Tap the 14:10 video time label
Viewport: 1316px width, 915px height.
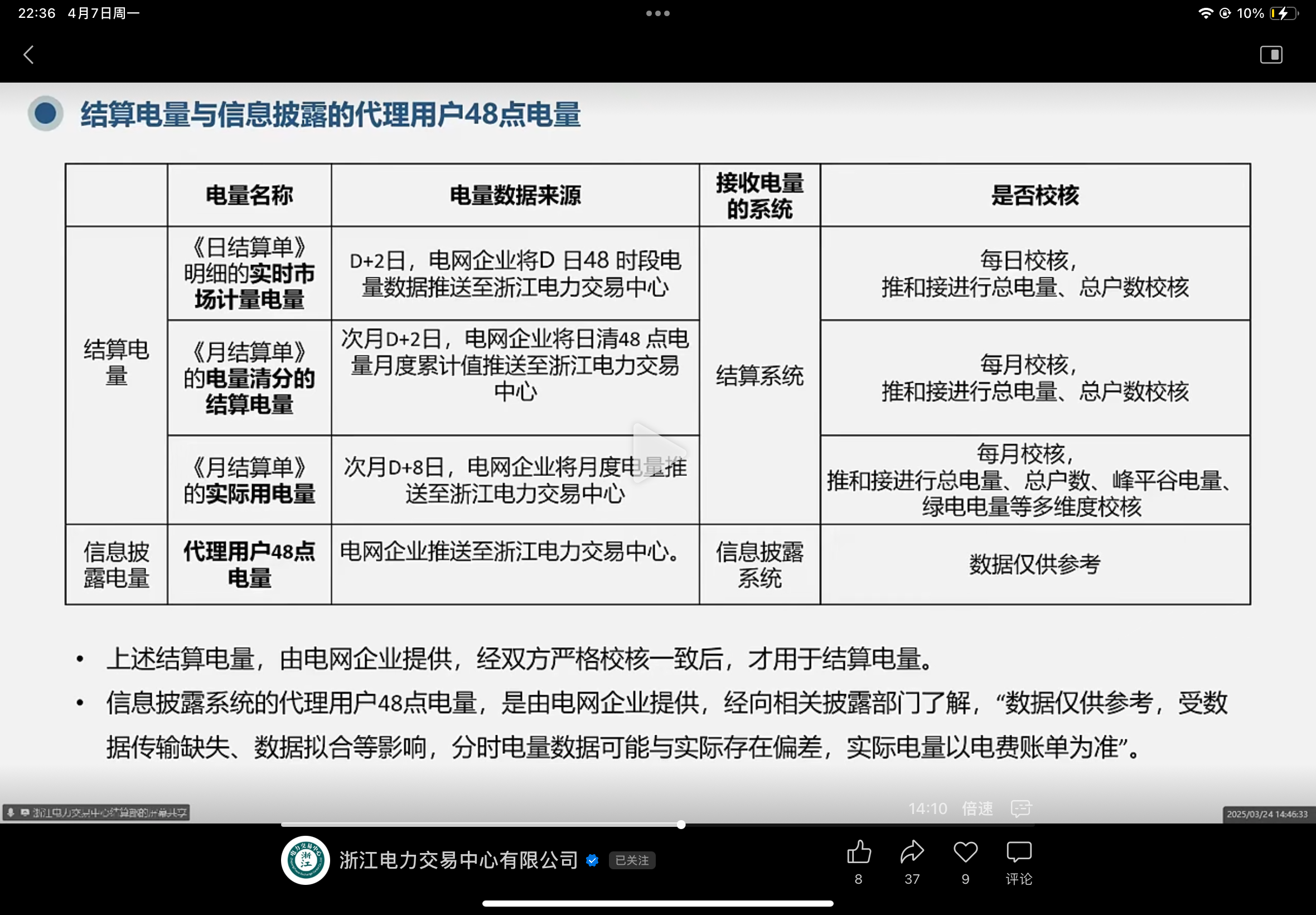(x=927, y=809)
